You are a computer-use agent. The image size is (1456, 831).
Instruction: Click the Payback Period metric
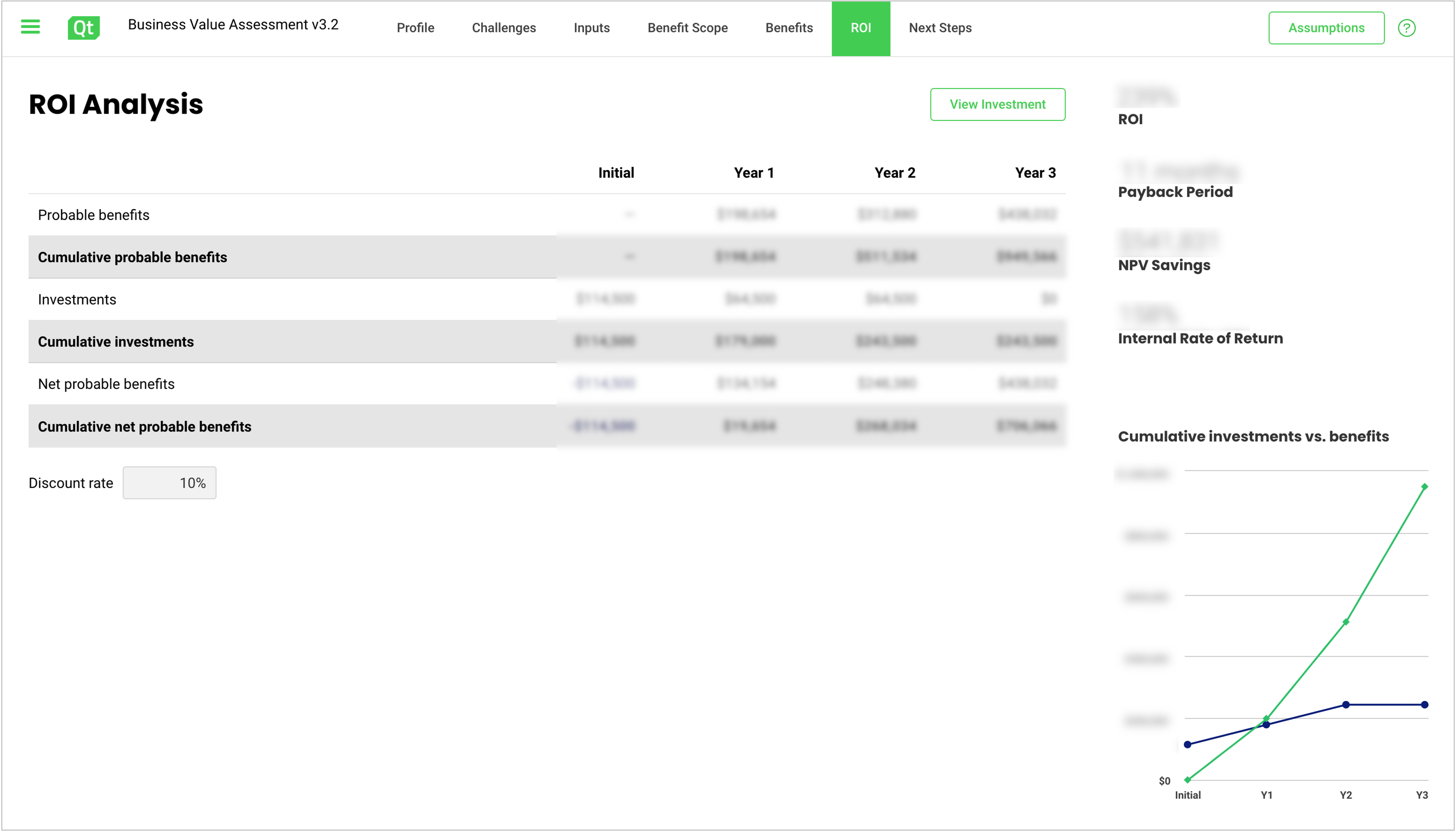[x=1175, y=192]
